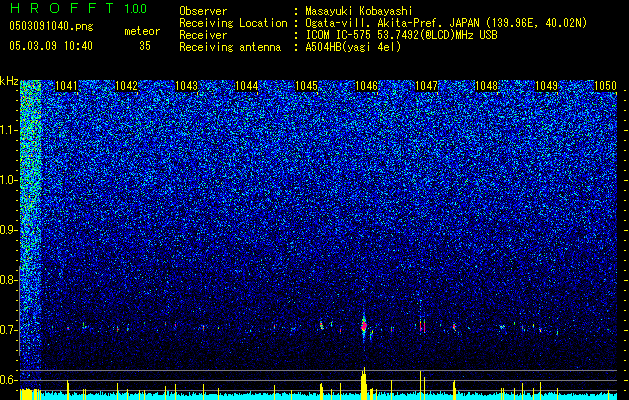Click the Receiver label
This screenshot has width=629, height=400.
coord(203,35)
